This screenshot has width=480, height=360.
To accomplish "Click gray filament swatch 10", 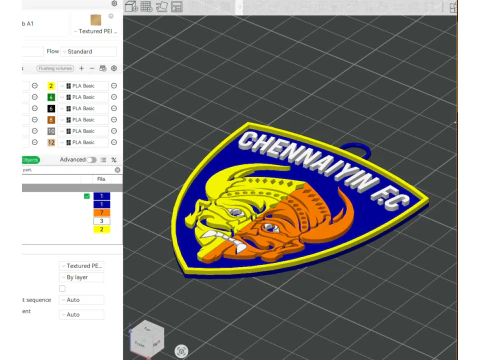I will (51, 131).
